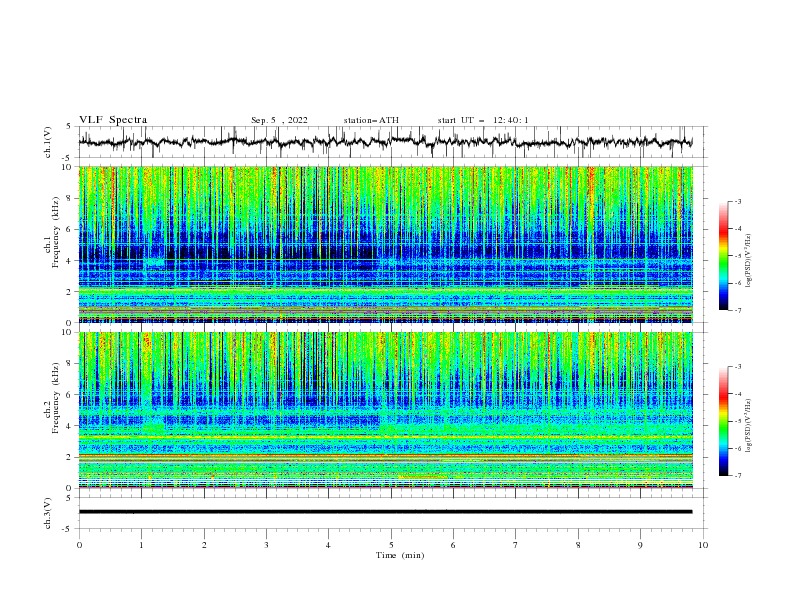Click the "station=ATH" header label
The height and width of the screenshot is (612, 792).
coord(371,120)
